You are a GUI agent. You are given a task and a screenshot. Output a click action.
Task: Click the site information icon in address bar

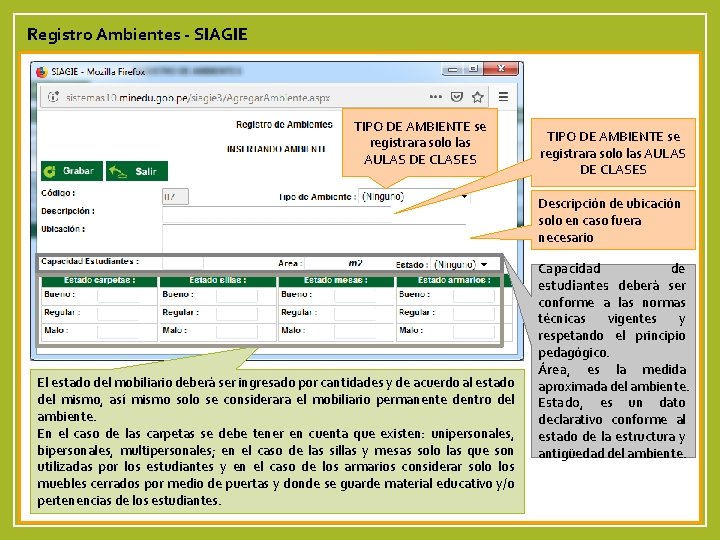click(x=53, y=97)
